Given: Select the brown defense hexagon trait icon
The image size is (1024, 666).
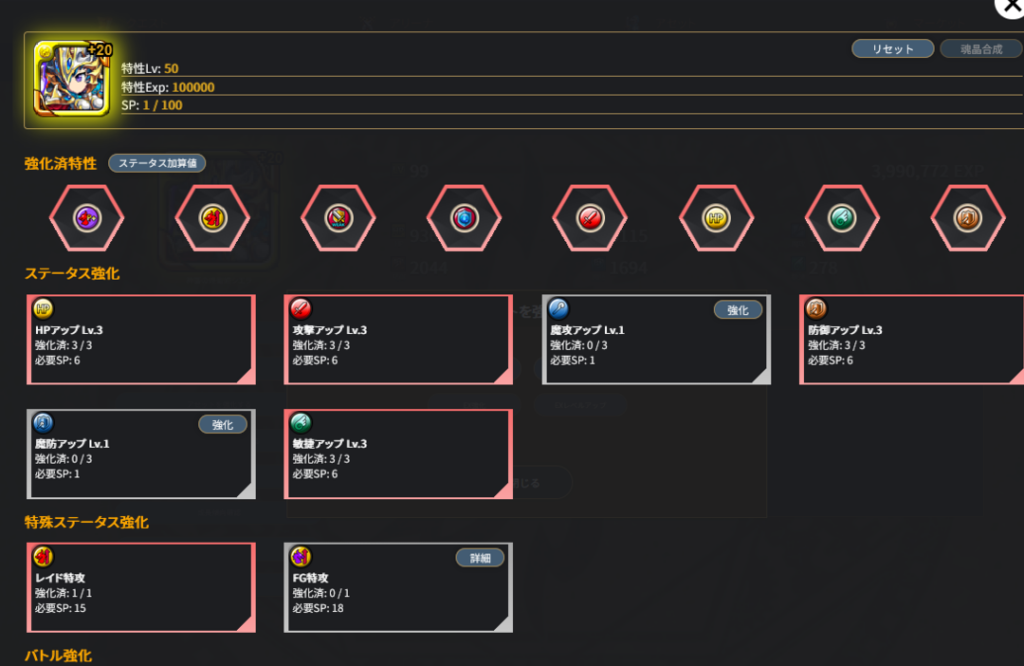Looking at the screenshot, I should (967, 218).
